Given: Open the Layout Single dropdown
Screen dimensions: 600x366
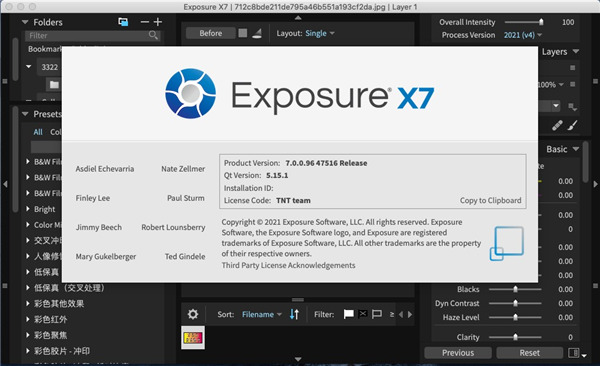Looking at the screenshot, I should click(x=320, y=33).
